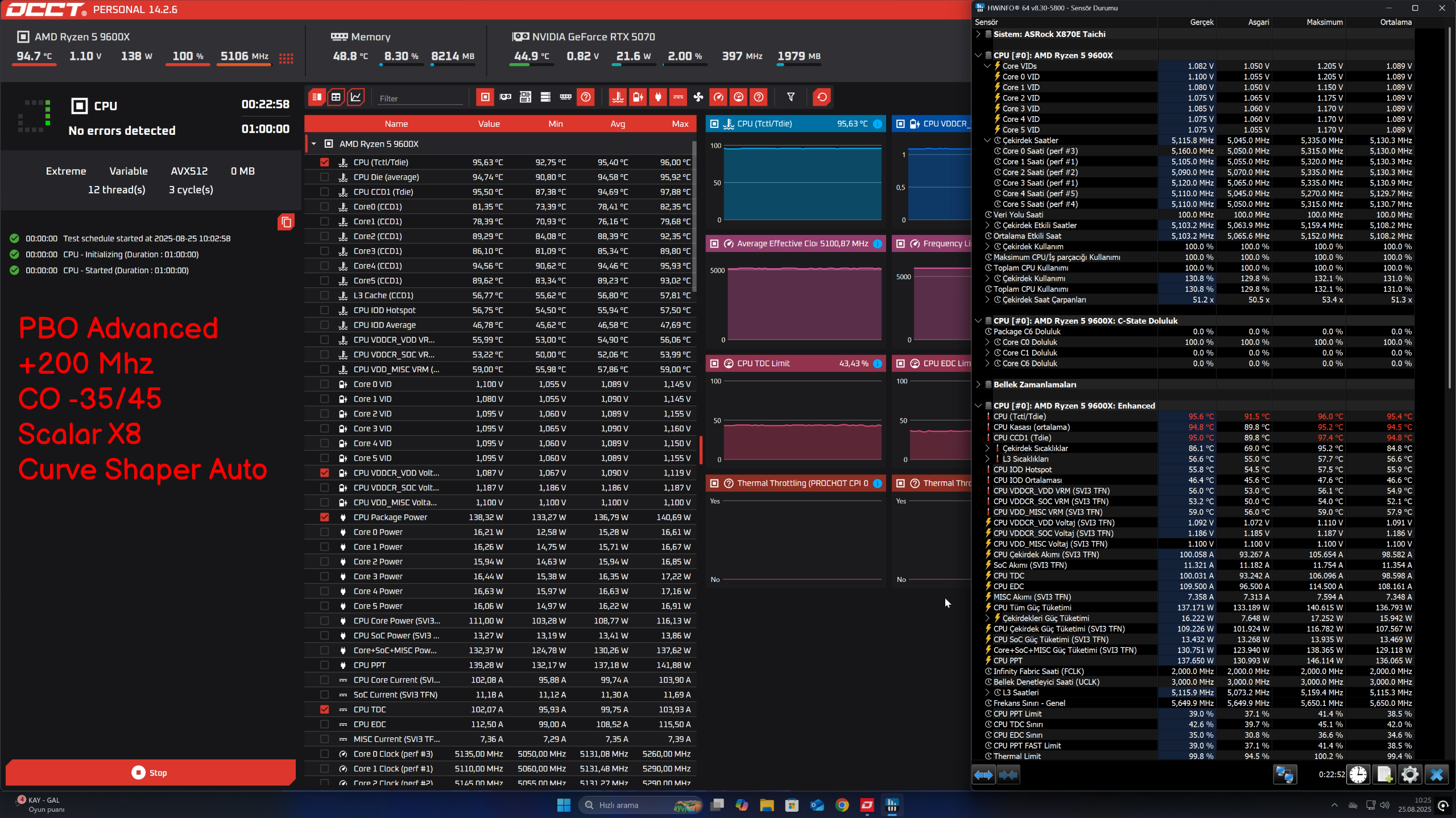Collapse the AMD Ryzen 5 9600X group in OCCT
The image size is (1456, 818).
[314, 144]
